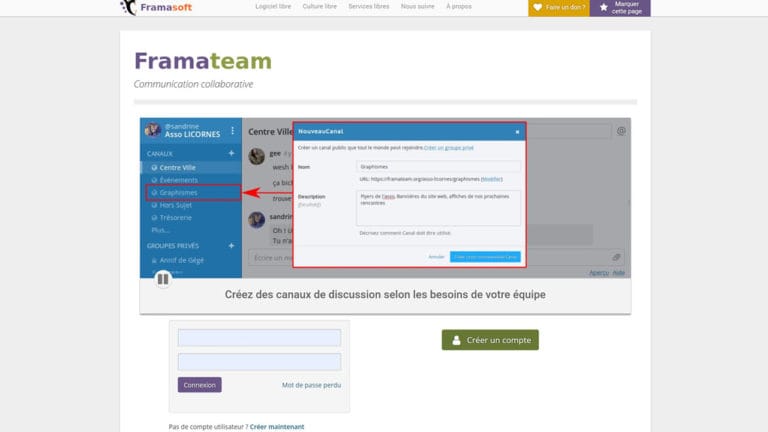Click the Marquer cette page button
Image resolution: width=768 pixels, height=432 pixels.
click(x=620, y=8)
